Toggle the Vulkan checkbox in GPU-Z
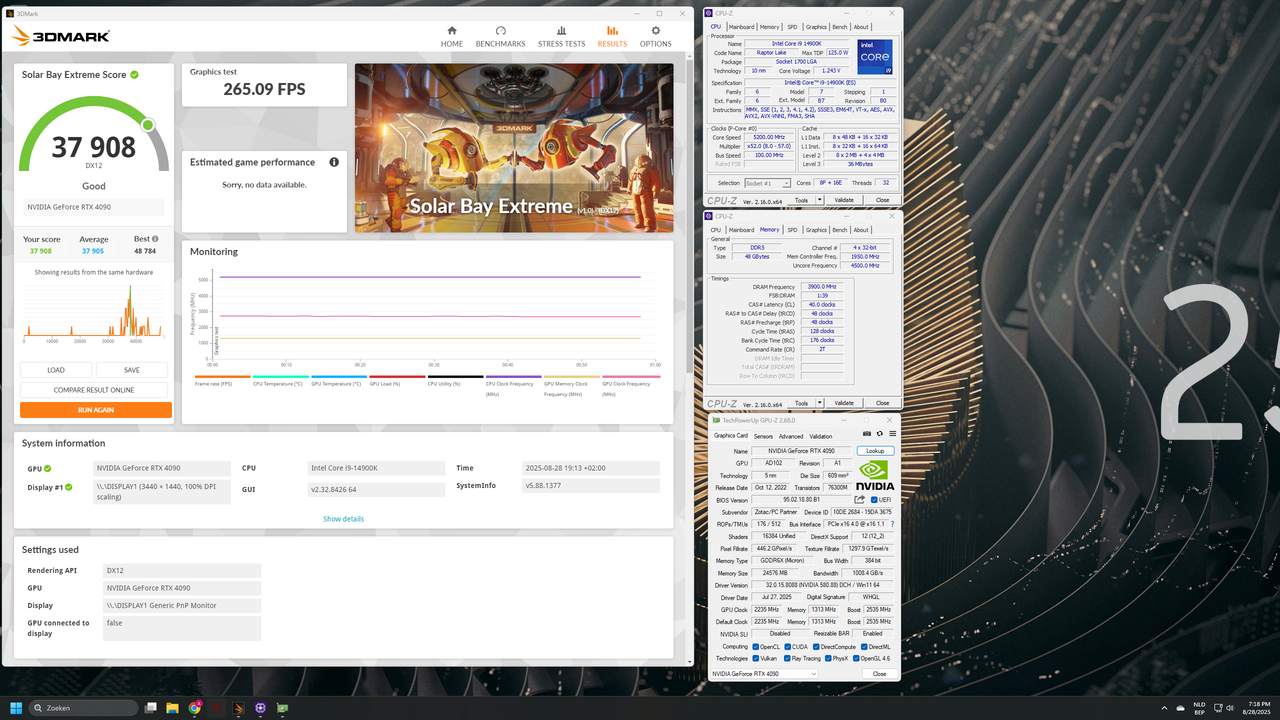 click(x=755, y=658)
